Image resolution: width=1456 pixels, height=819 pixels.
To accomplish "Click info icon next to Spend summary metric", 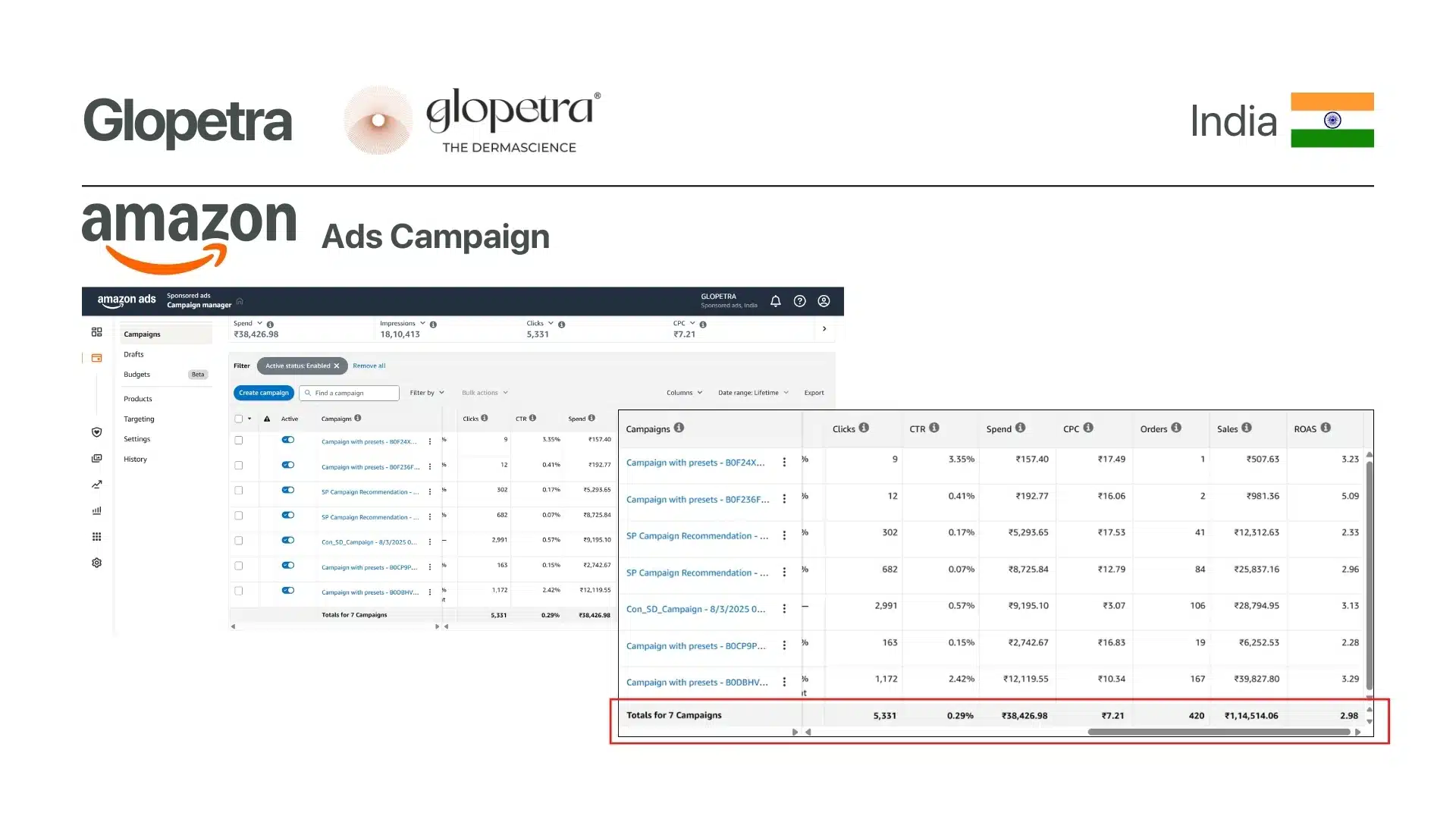I will [270, 324].
